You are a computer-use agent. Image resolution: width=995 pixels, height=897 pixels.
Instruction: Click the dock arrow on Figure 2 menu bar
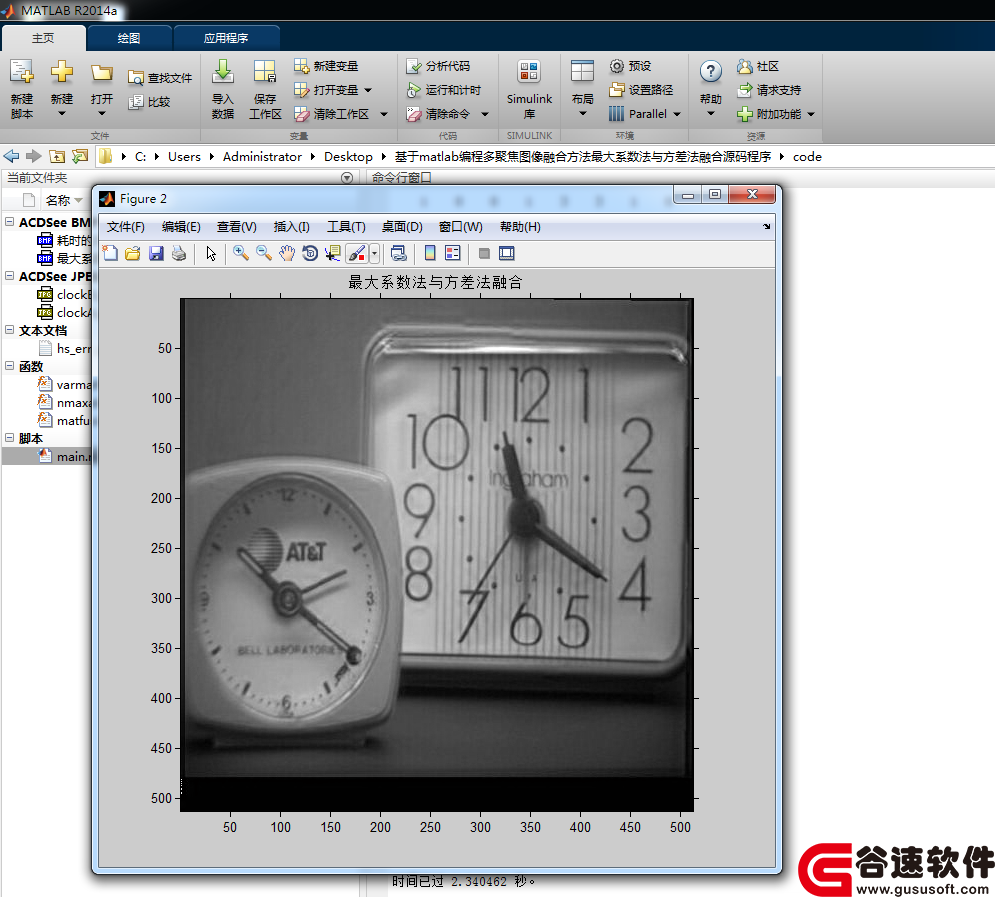(x=767, y=226)
